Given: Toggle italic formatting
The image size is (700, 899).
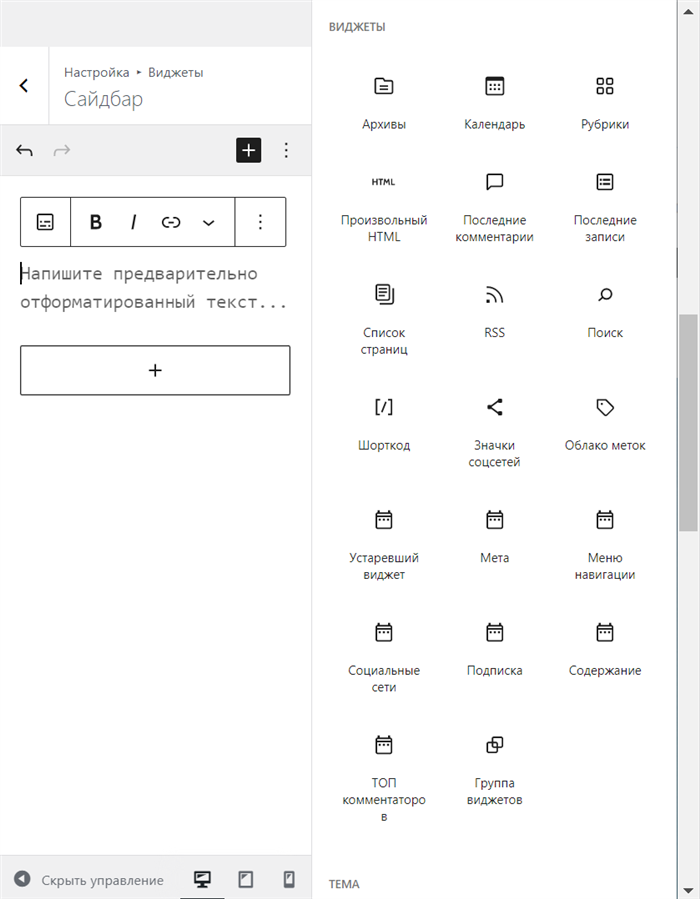Looking at the screenshot, I should (134, 222).
